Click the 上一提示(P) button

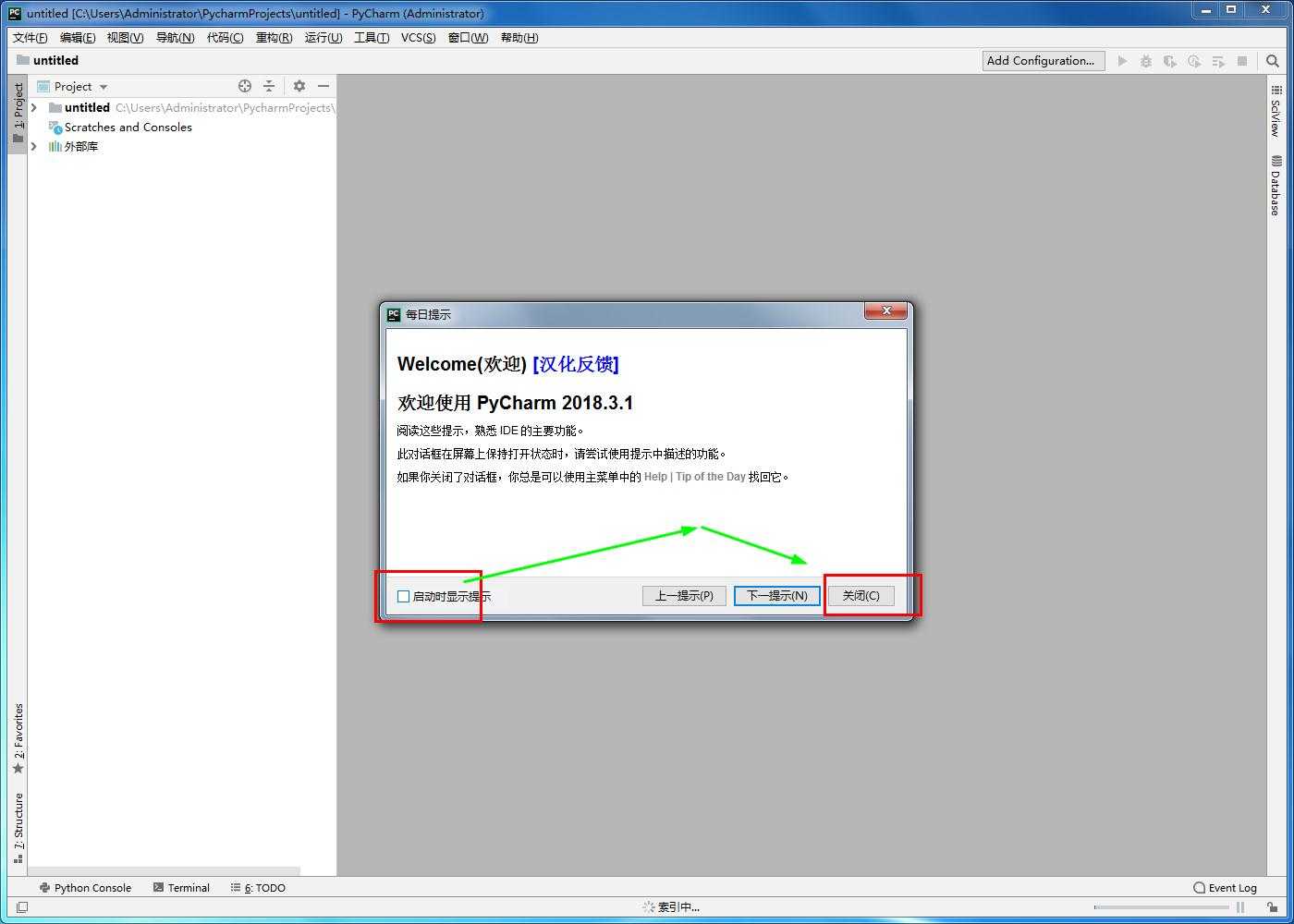684,596
